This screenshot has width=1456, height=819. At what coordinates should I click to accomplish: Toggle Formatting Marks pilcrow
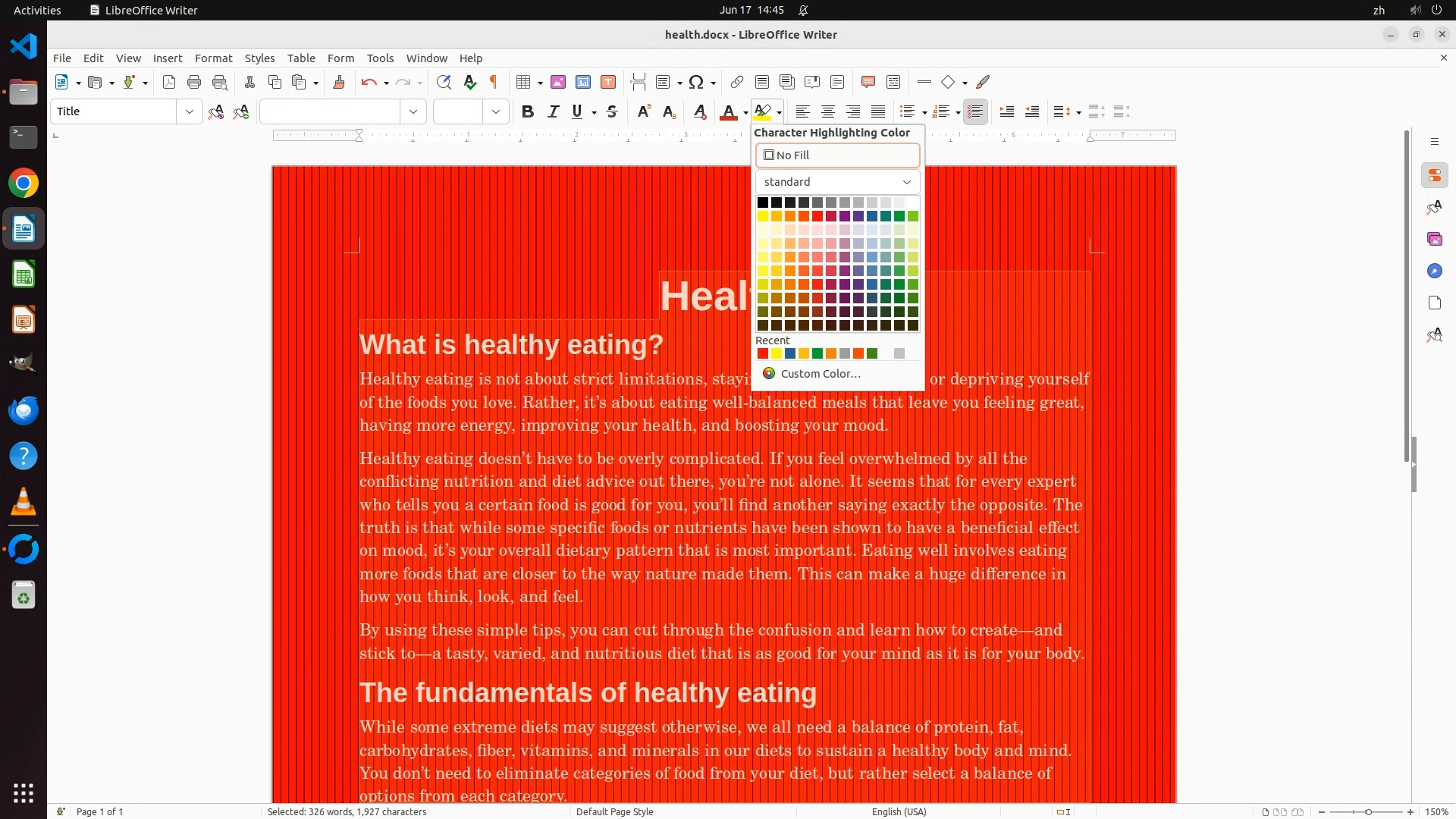coord(494,83)
